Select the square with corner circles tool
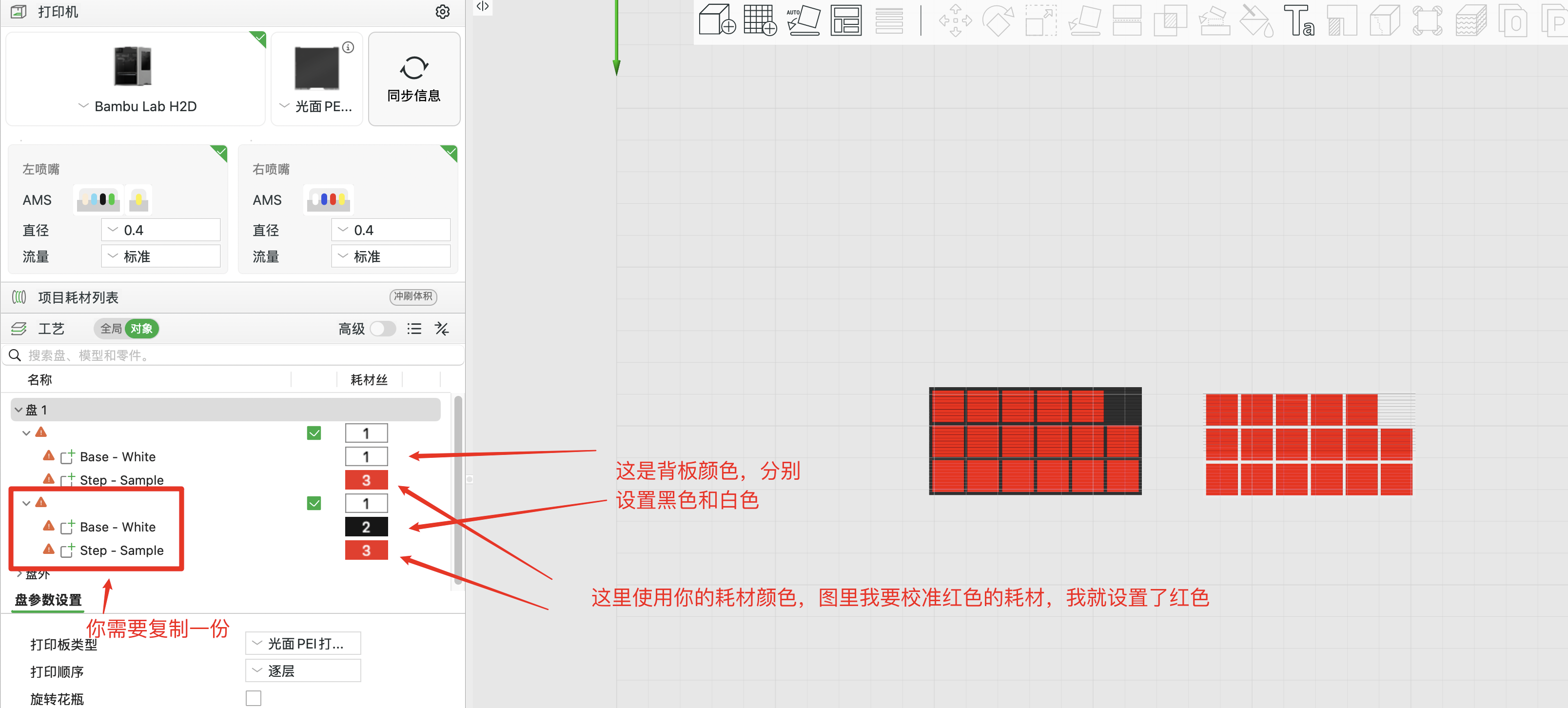 click(1428, 20)
